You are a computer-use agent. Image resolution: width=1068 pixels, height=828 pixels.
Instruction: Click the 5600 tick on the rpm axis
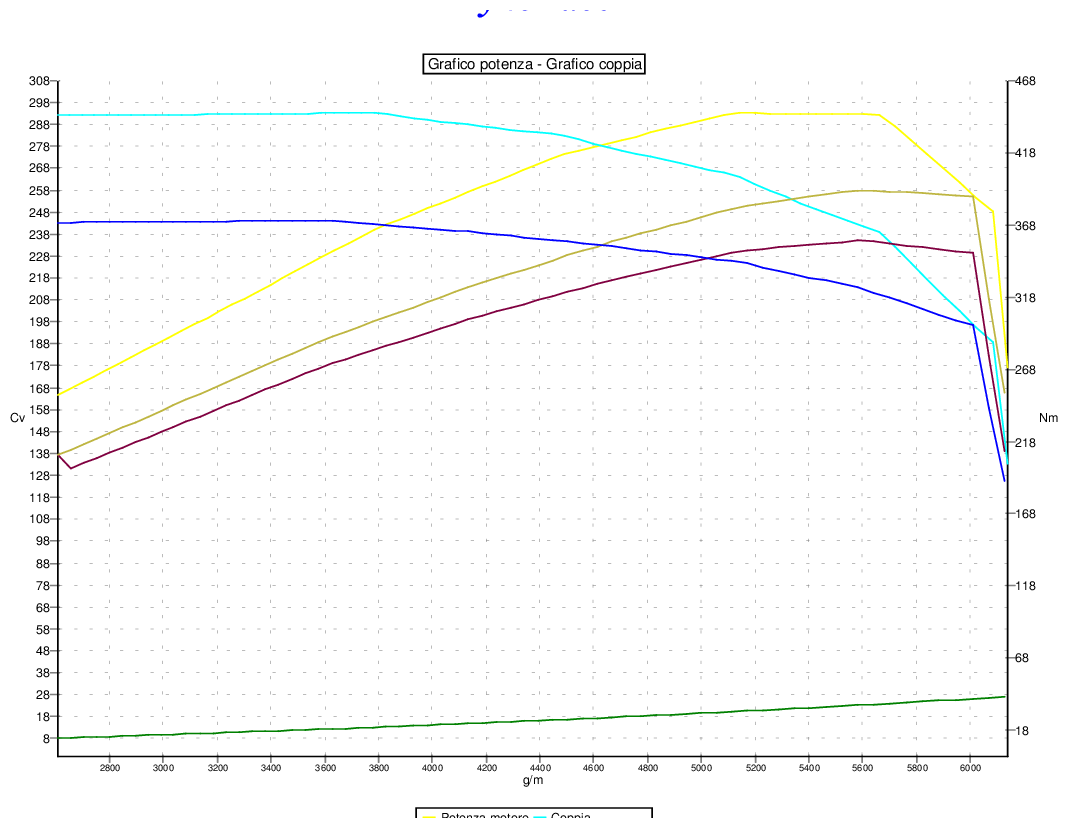tap(862, 768)
